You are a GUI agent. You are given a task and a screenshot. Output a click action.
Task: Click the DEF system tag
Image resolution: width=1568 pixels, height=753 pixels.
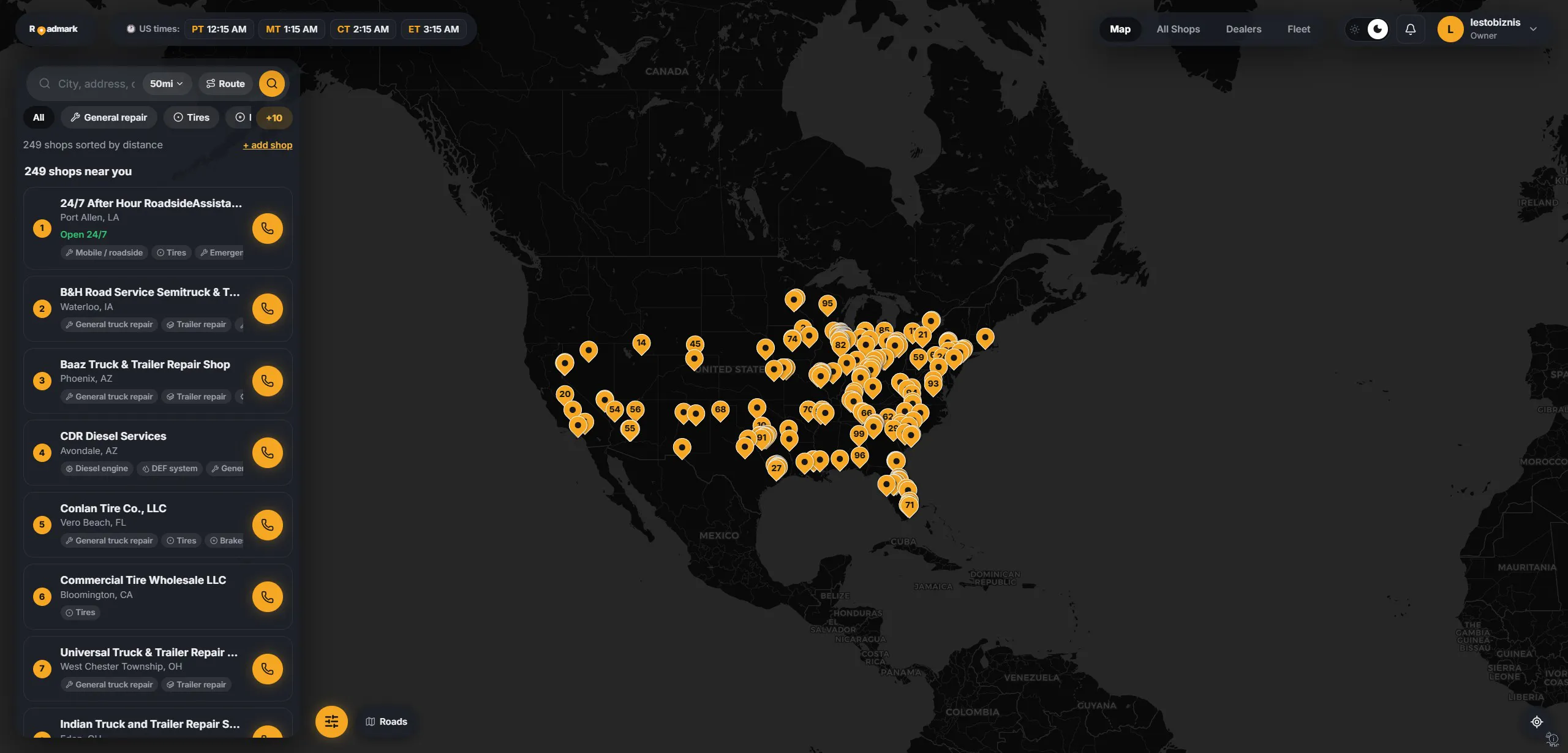point(170,469)
